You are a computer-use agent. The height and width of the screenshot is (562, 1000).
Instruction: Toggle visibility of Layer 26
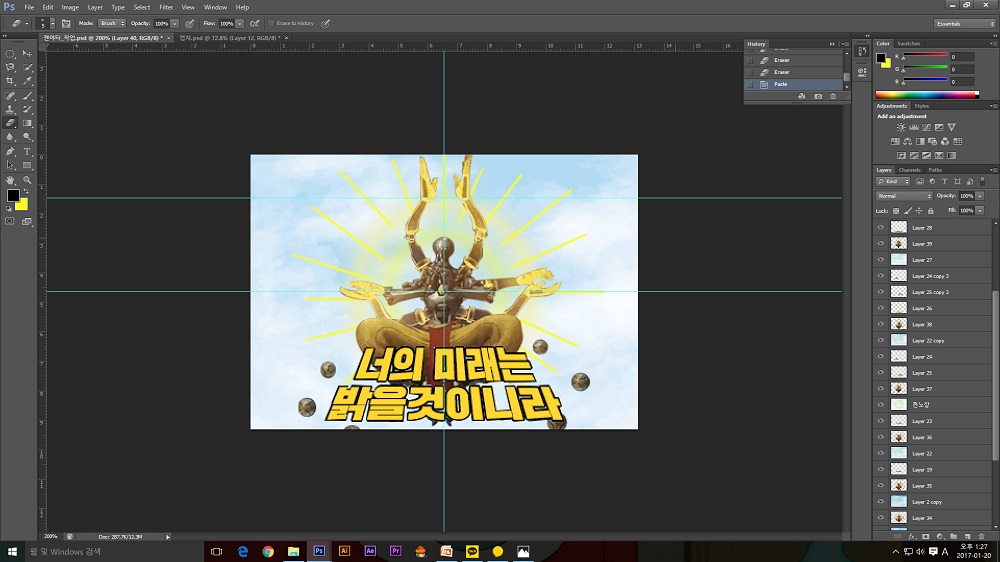(881, 308)
